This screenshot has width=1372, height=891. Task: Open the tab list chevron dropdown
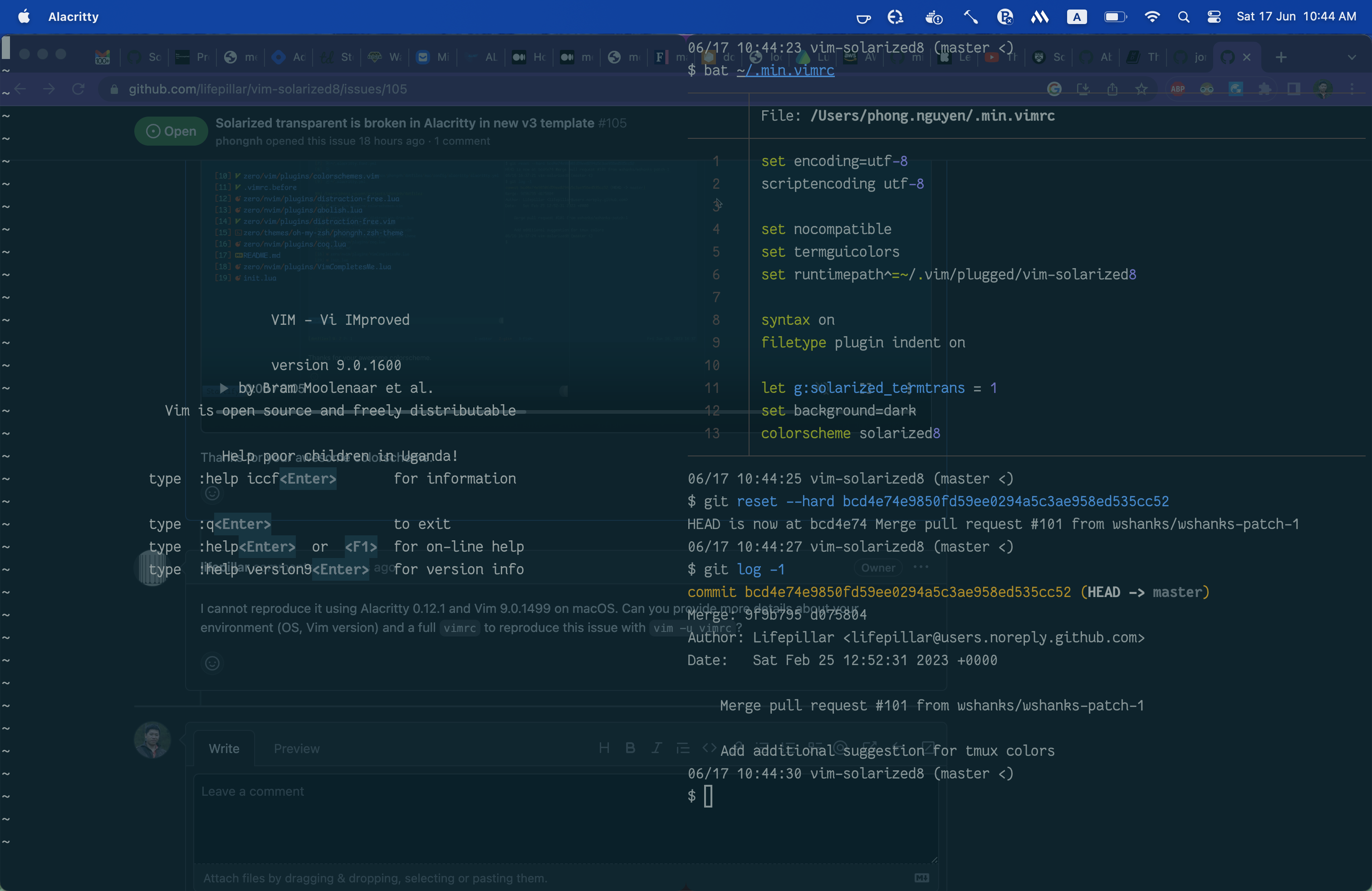coord(1352,57)
